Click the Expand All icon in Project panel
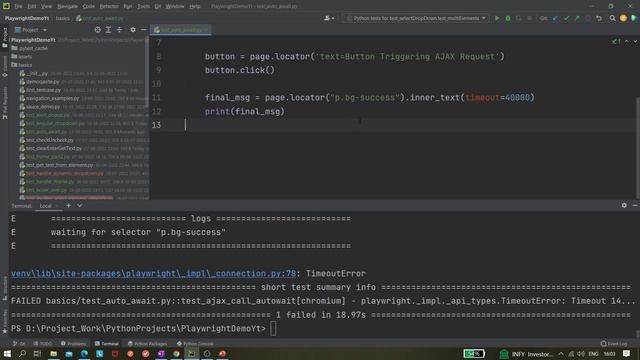Screen dimensions: 640x360 [108, 30]
